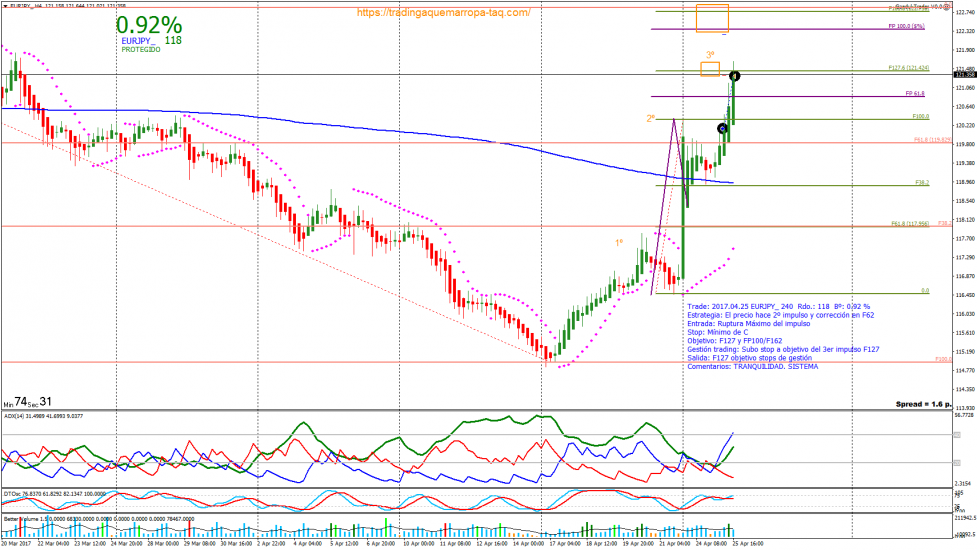Click the FP 61.8 purple level label
This screenshot has width=977, height=550.
tap(914, 93)
